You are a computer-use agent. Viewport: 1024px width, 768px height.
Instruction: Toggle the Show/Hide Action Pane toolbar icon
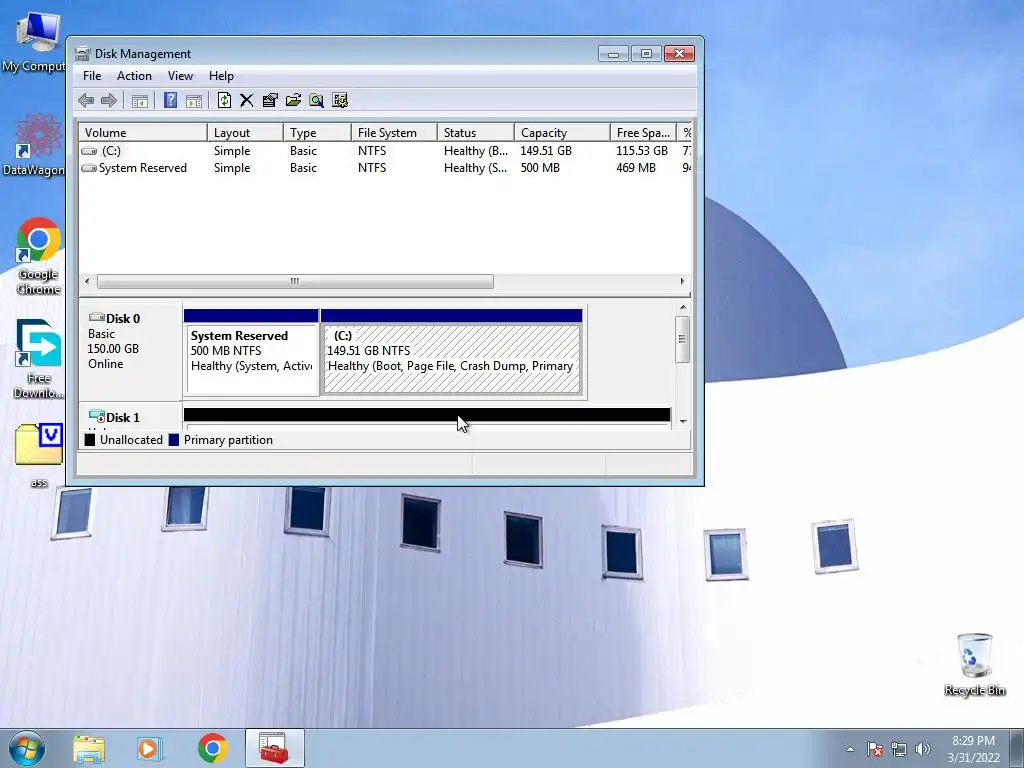(x=194, y=101)
